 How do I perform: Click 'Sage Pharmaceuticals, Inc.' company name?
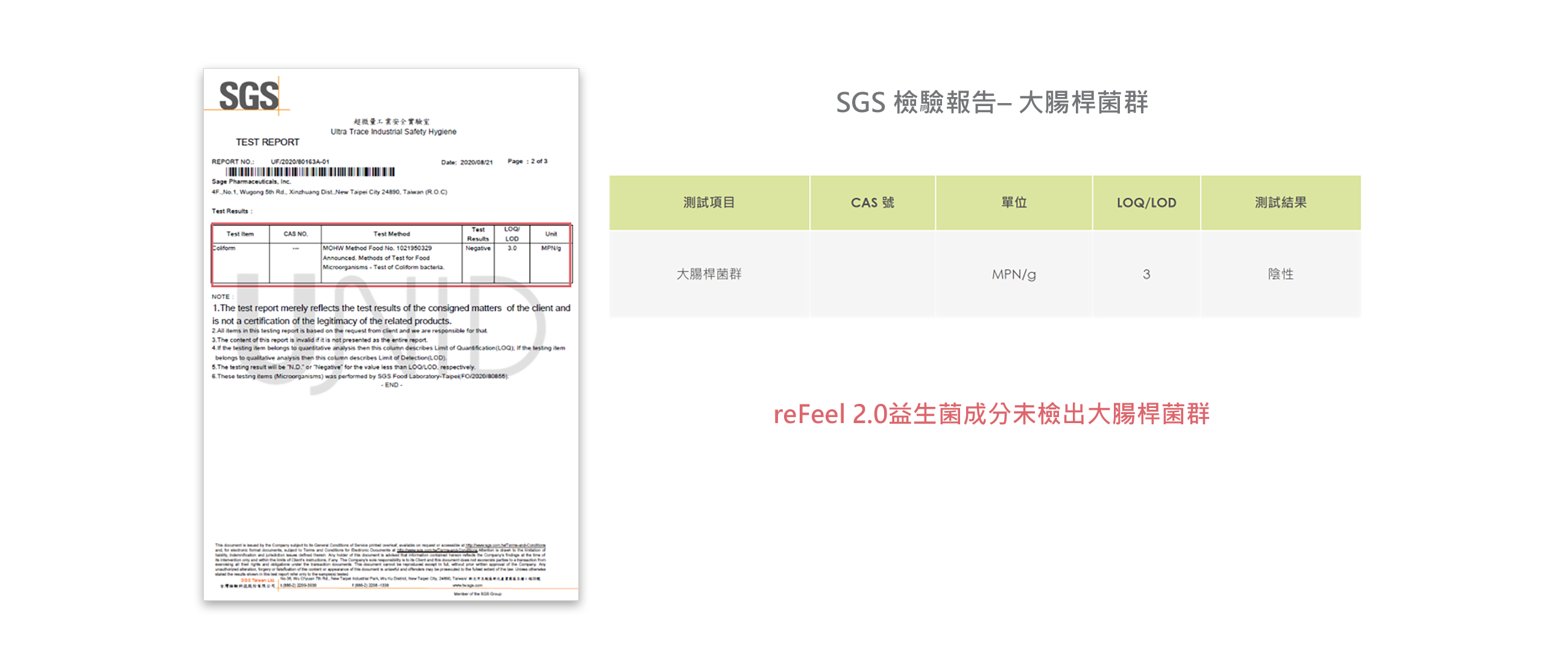pyautogui.click(x=251, y=181)
